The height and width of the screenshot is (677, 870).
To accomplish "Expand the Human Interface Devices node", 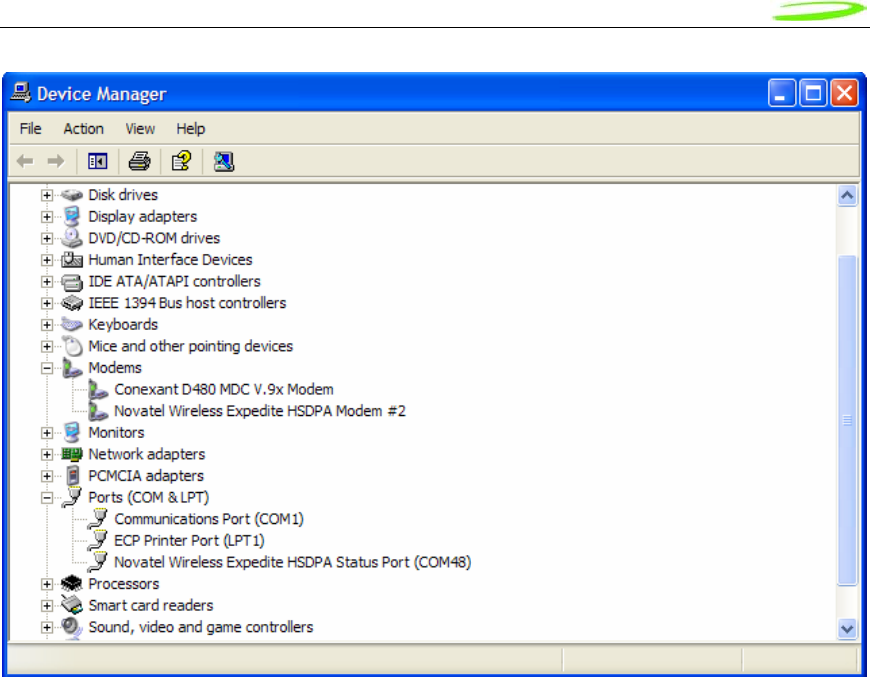I will click(x=47, y=260).
